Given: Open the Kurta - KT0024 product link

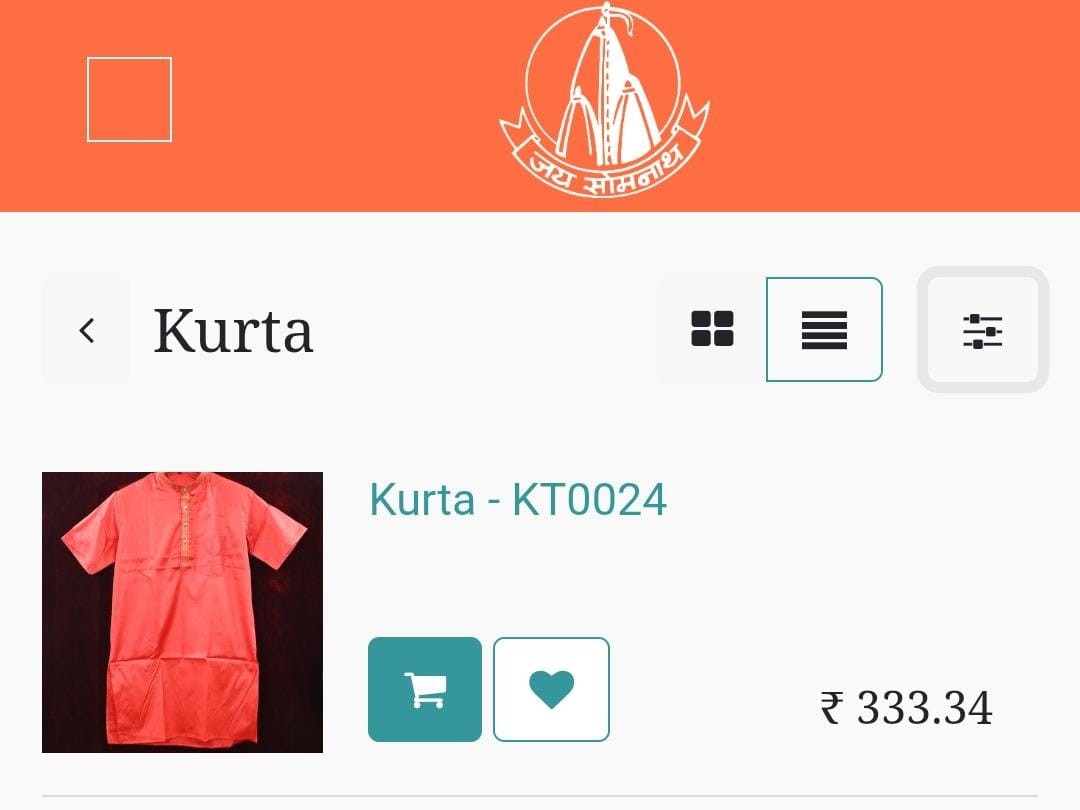Looking at the screenshot, I should click(518, 499).
